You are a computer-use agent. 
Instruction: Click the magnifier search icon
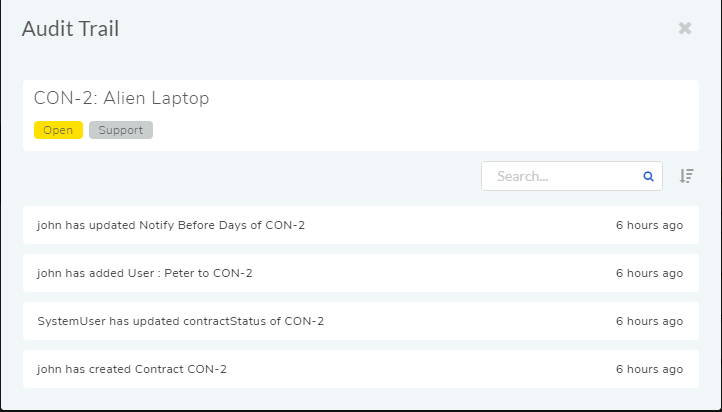click(x=648, y=176)
